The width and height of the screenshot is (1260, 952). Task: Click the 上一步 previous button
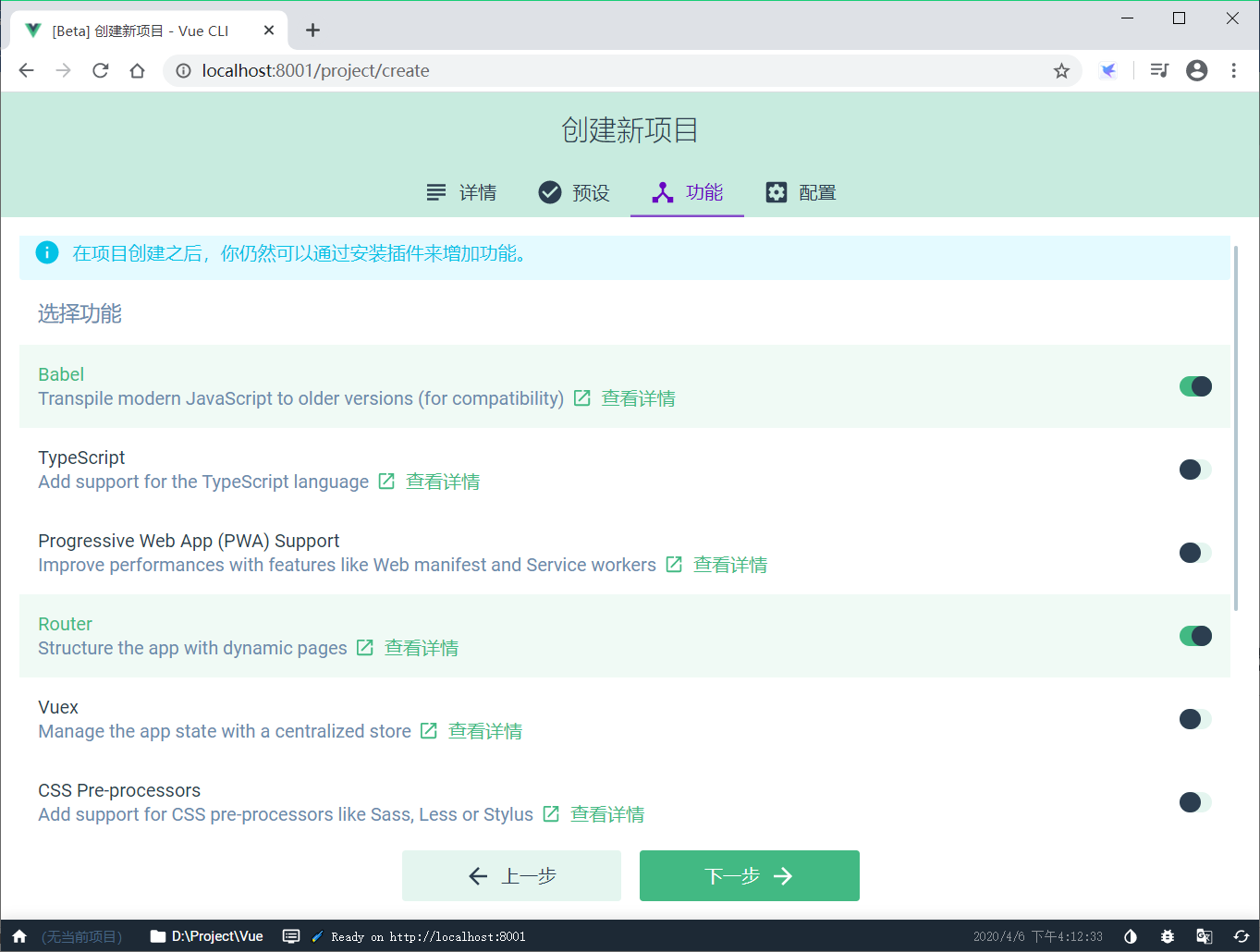[x=511, y=875]
